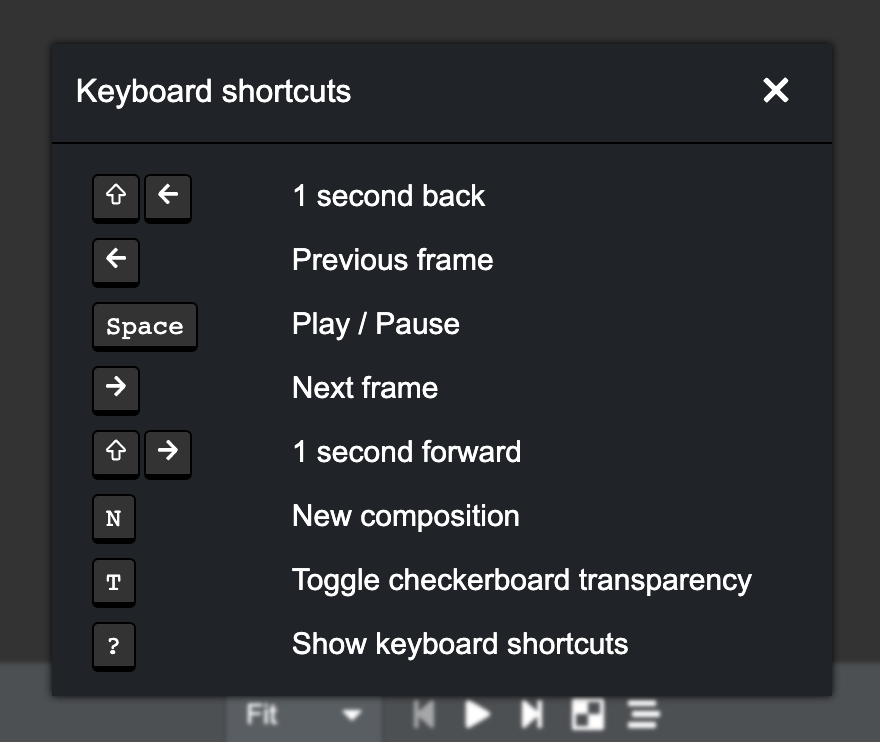Open the hamburger menu icon
Image resolution: width=880 pixels, height=742 pixels.
pos(644,714)
